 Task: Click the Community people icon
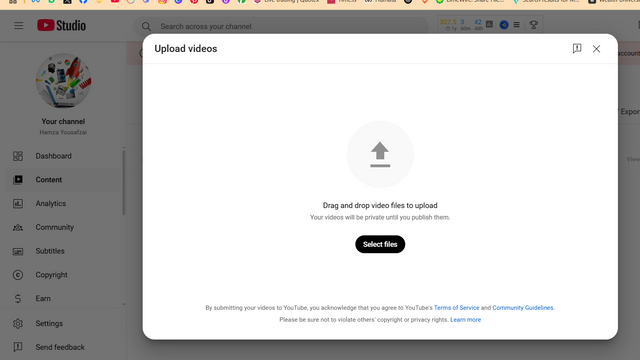pos(18,227)
